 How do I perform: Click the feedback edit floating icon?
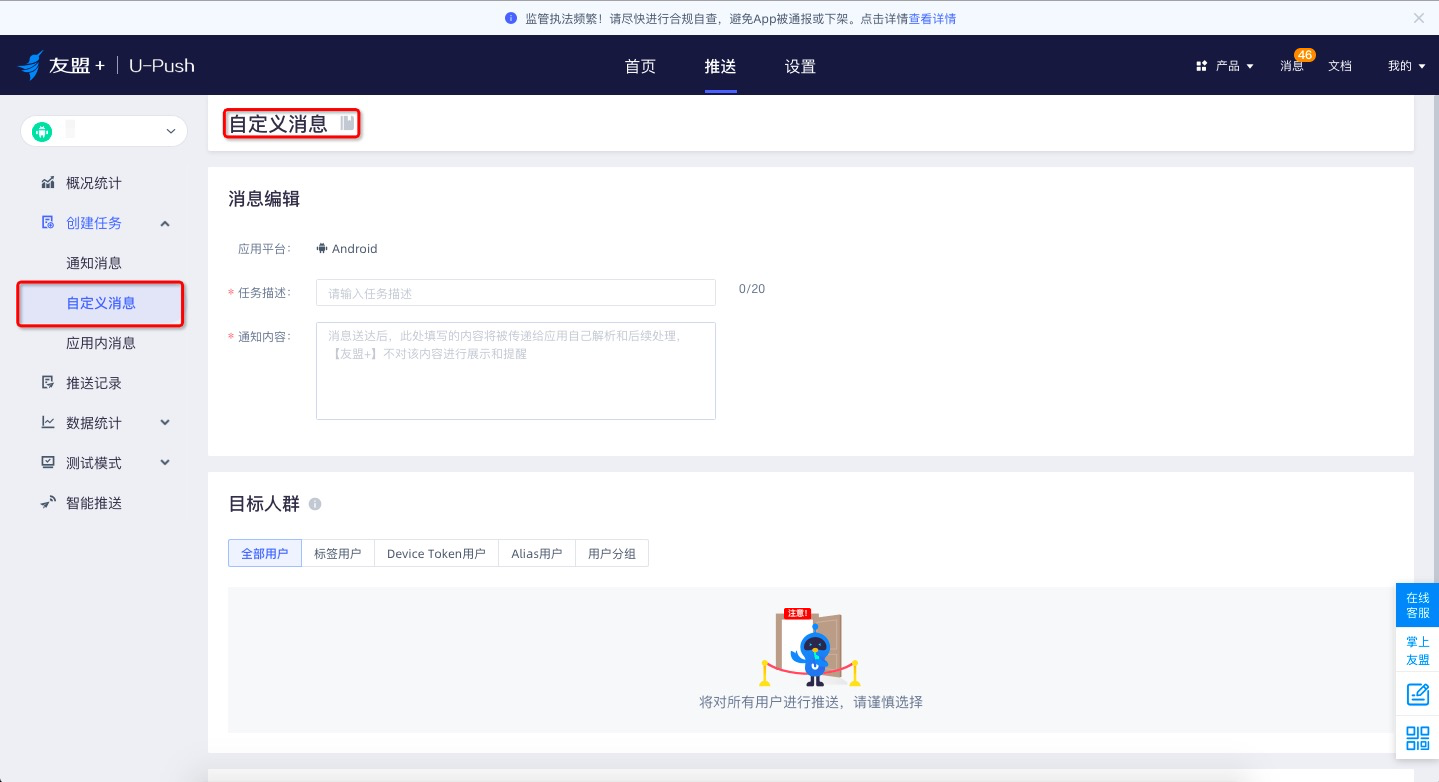[x=1417, y=694]
